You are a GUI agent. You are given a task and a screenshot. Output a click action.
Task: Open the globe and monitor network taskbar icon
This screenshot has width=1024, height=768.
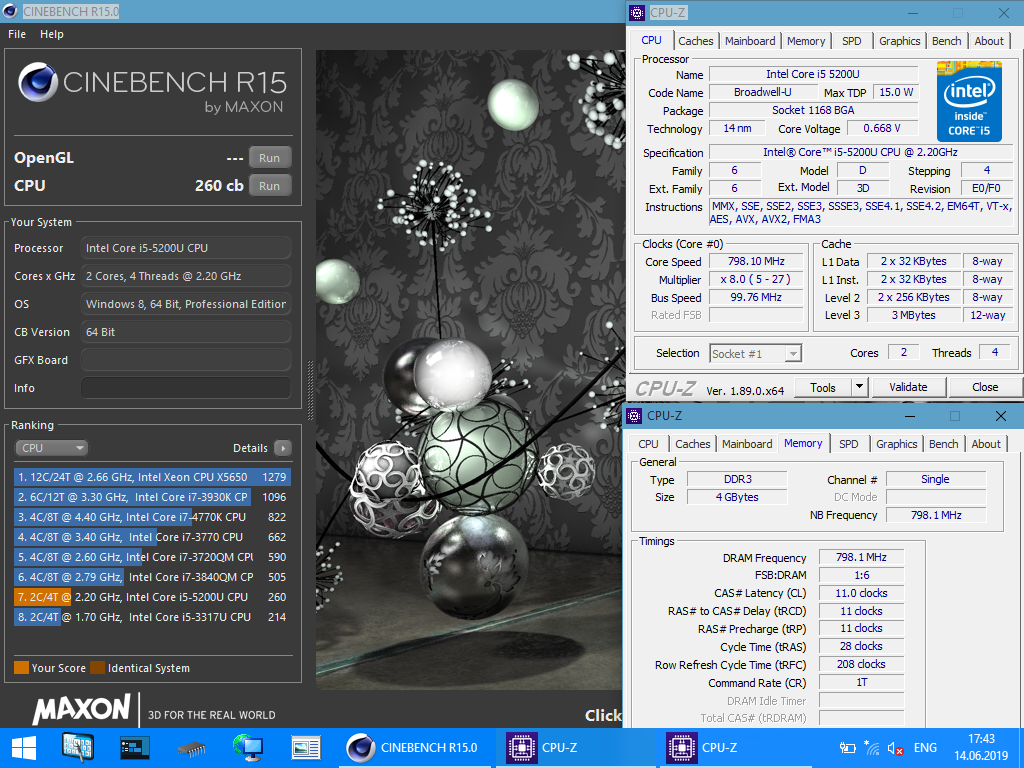point(248,748)
